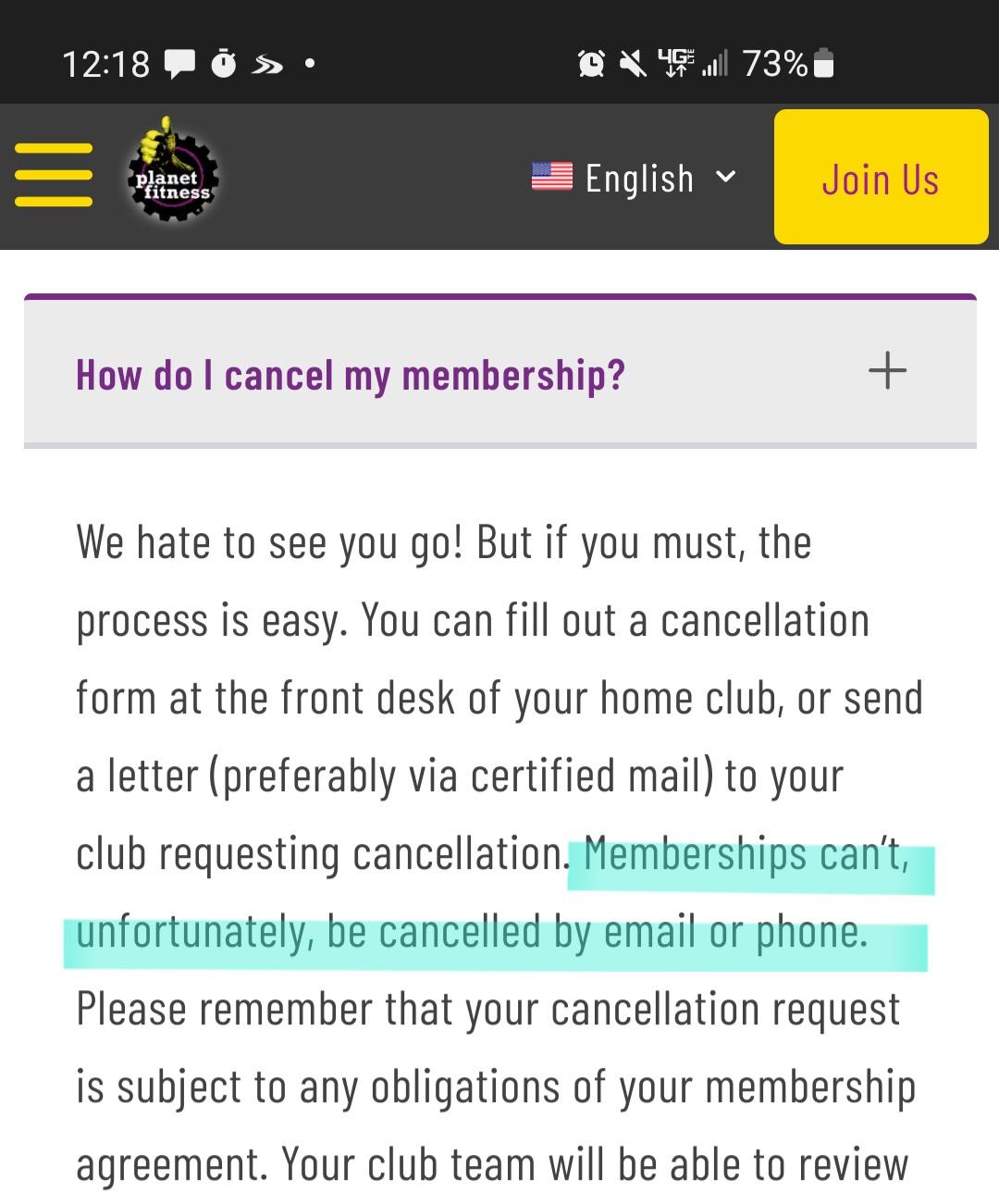Expand the membership cancellation FAQ with plus sign
This screenshot has width=999, height=1204.
[x=888, y=370]
